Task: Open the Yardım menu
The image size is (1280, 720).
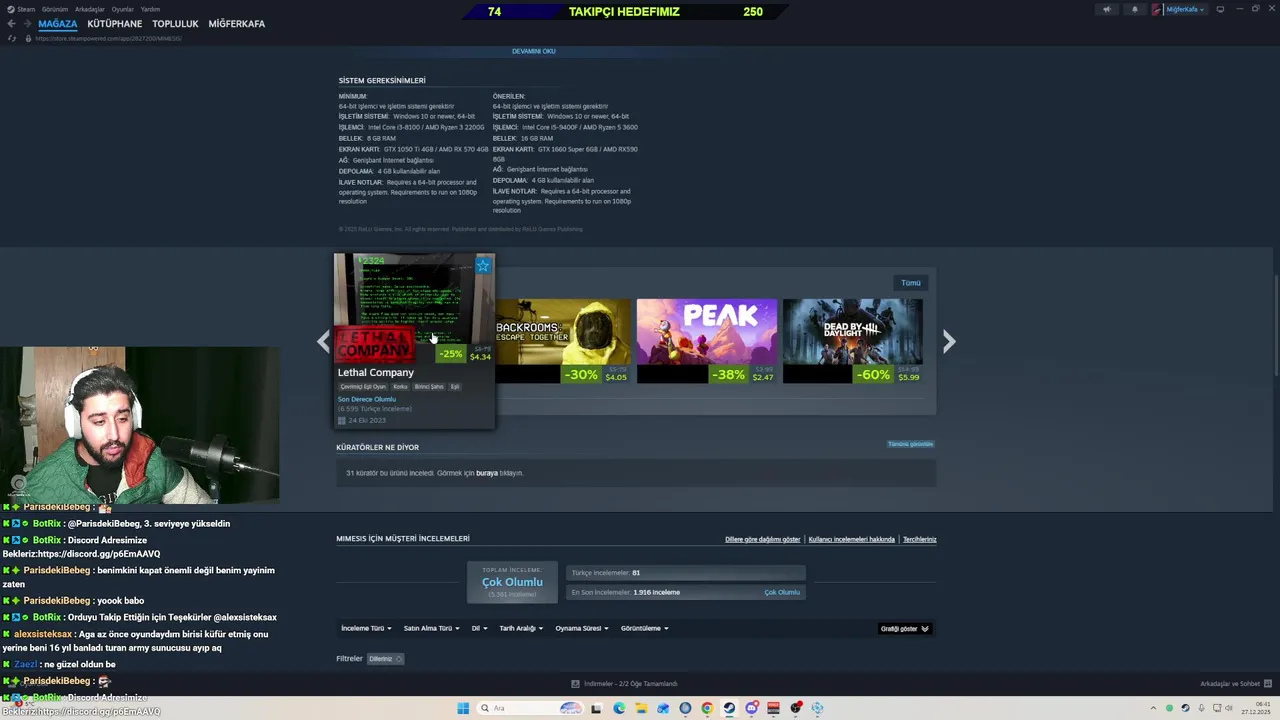Action: tap(150, 9)
